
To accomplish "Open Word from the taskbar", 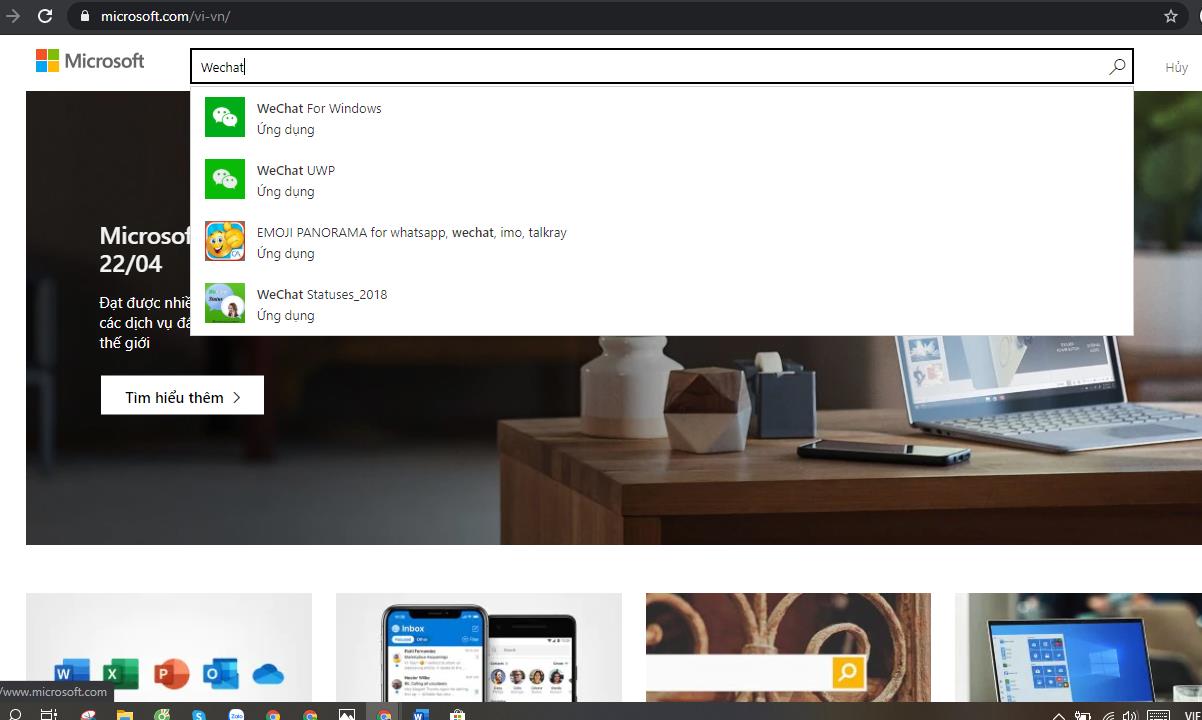I will [421, 714].
